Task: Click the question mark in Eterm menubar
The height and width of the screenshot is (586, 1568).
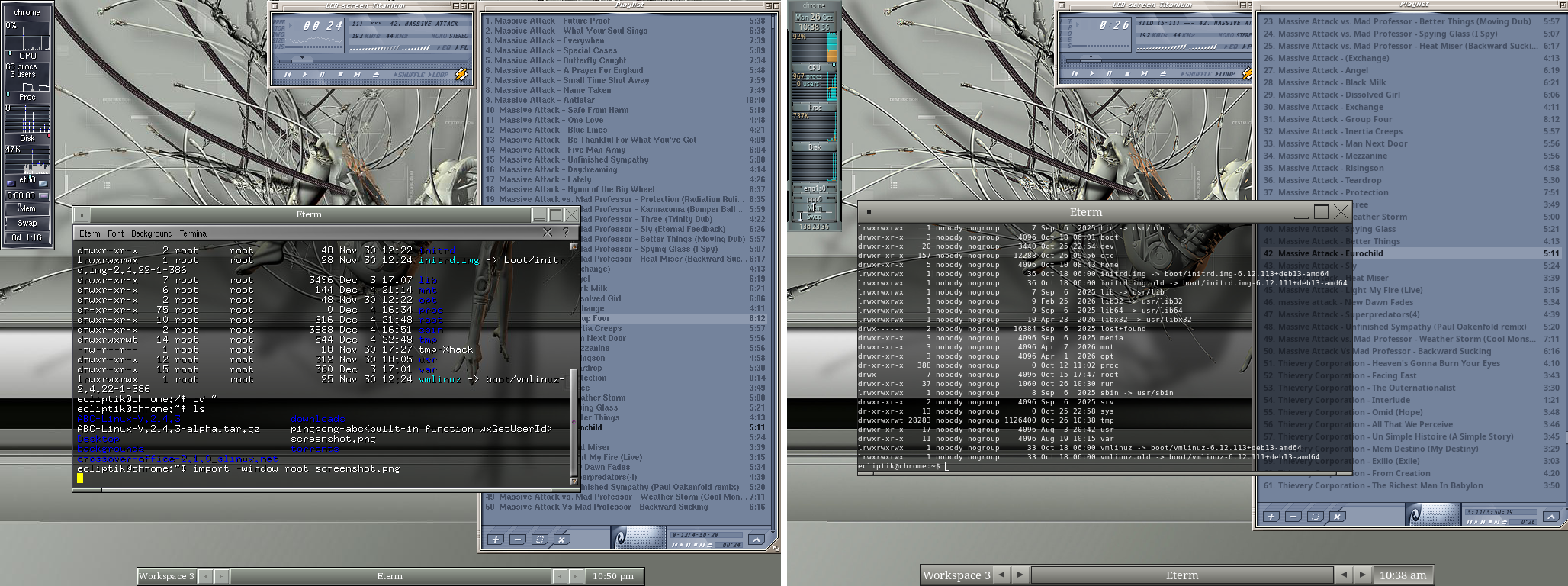Action: 566,233
